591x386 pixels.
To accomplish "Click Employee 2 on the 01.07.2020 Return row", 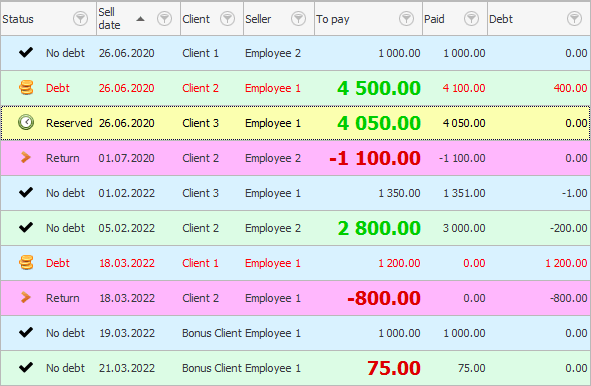I will tap(273, 158).
